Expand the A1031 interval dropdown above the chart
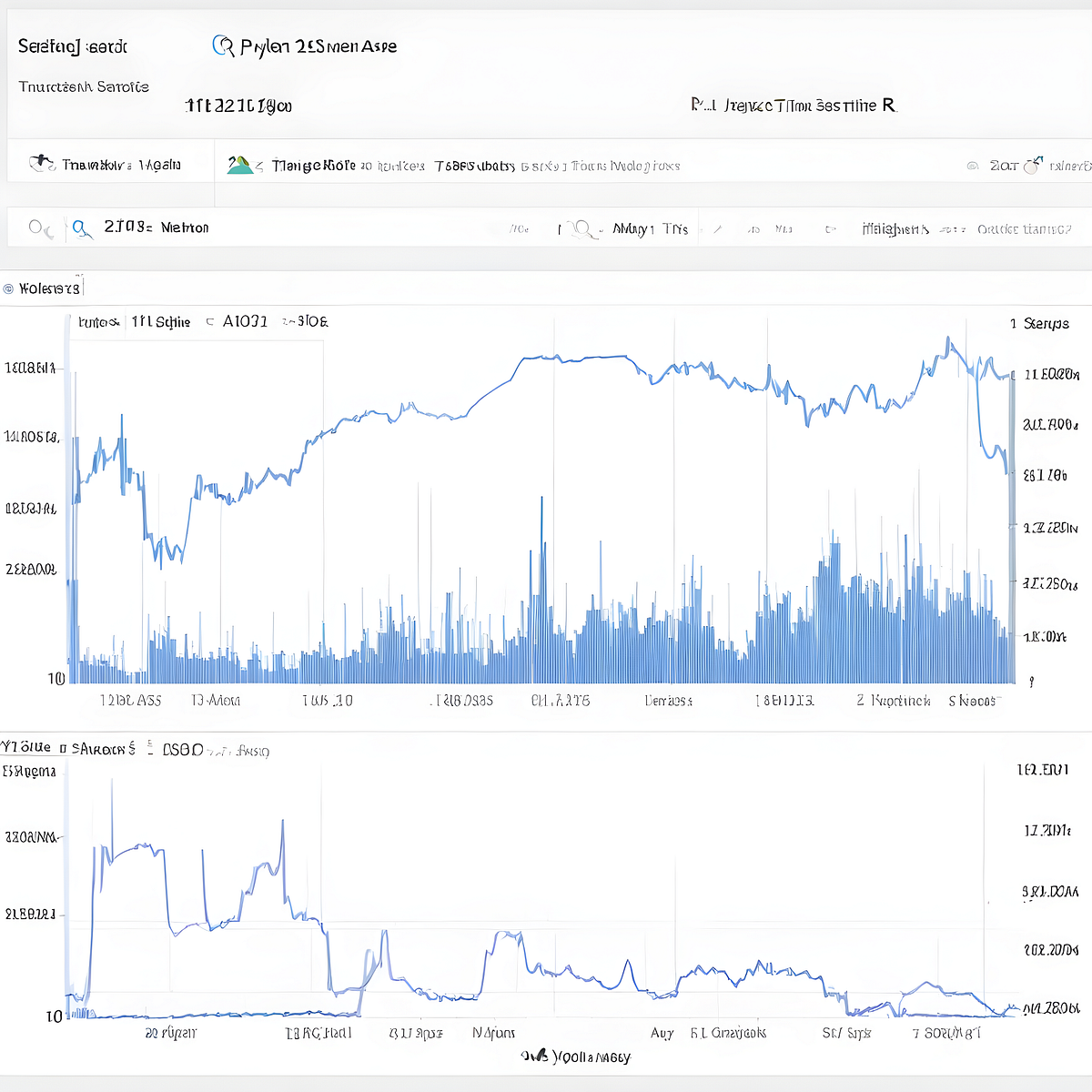This screenshot has height=1092, width=1092. pyautogui.click(x=248, y=320)
